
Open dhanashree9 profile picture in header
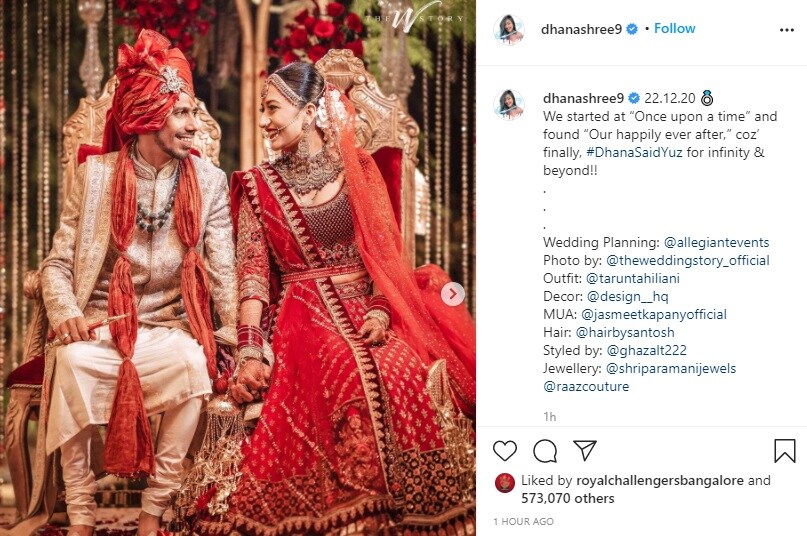[x=508, y=29]
